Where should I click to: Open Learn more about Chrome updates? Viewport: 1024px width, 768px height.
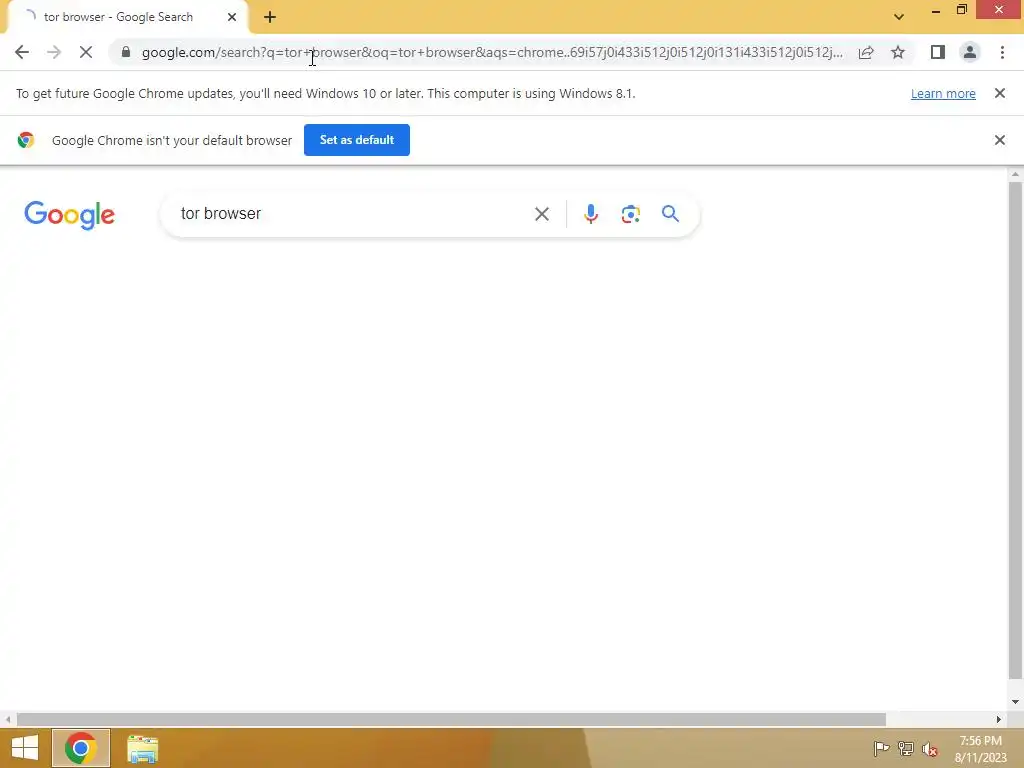point(943,93)
